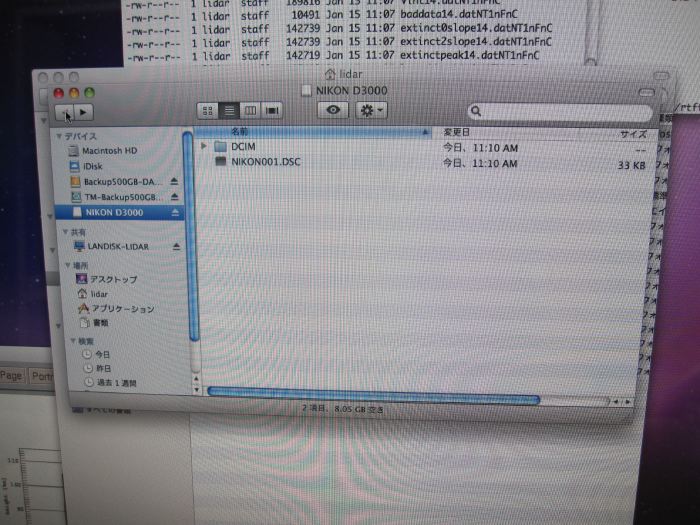Click the Page tab in background window
700x525 pixels.
11,375
